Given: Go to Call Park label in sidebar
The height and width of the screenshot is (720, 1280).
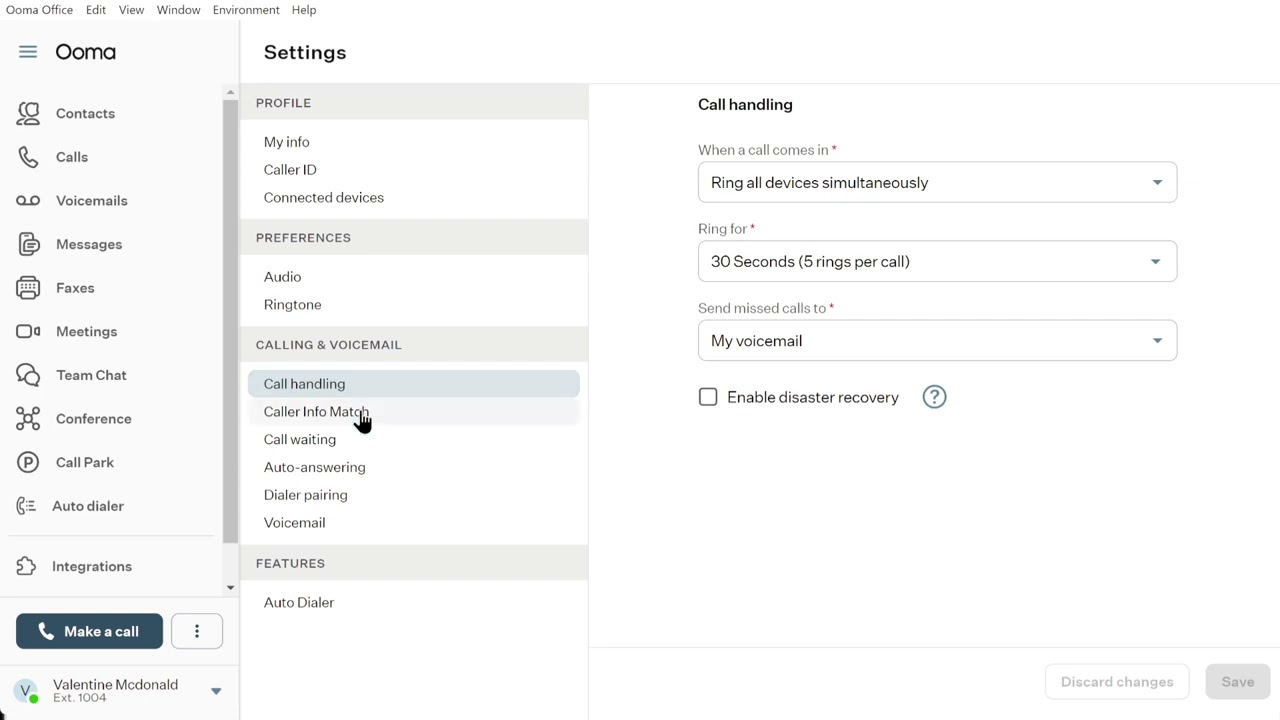Looking at the screenshot, I should click(85, 462).
